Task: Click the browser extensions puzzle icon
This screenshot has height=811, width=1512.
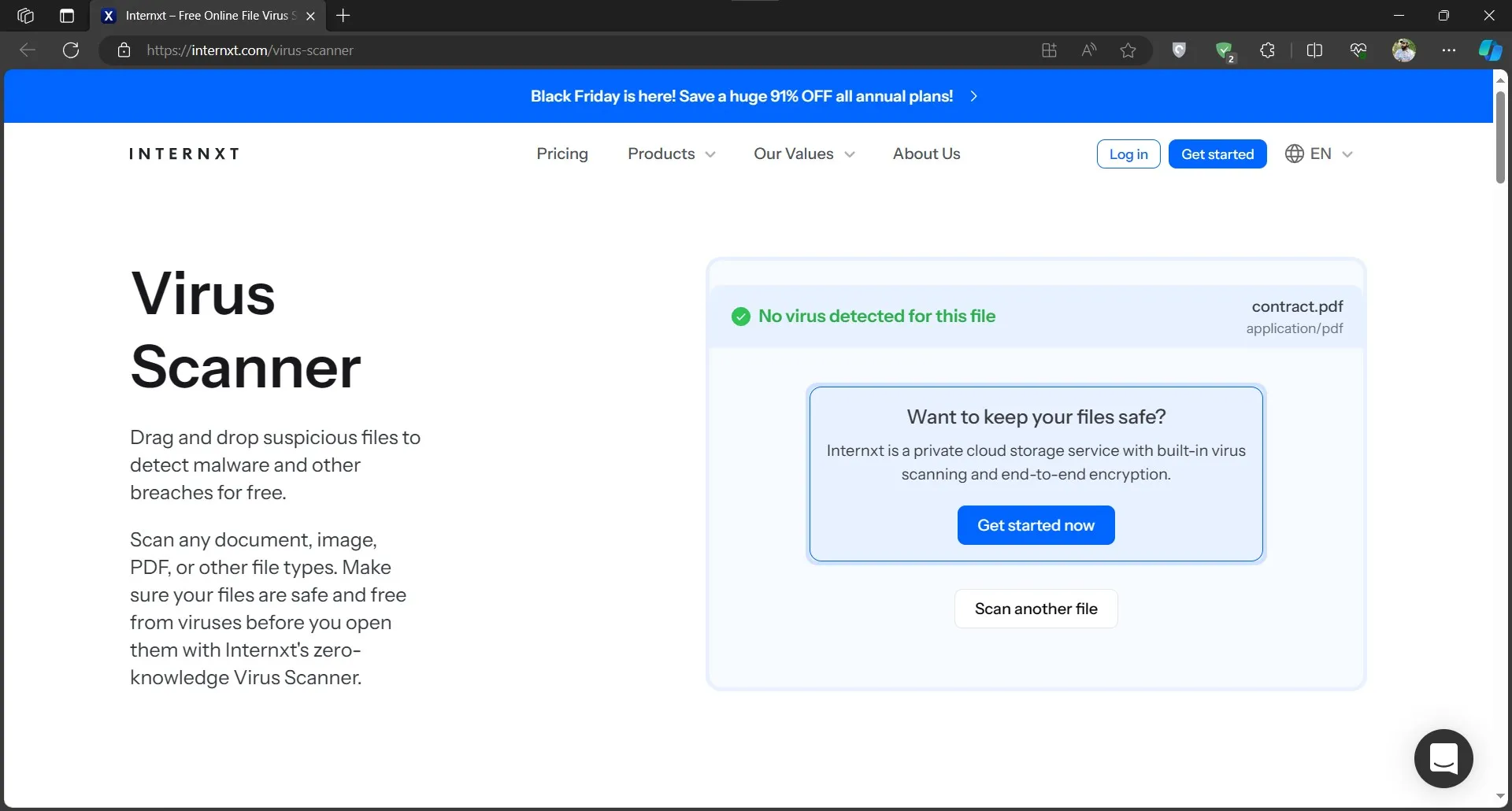Action: [x=1267, y=50]
